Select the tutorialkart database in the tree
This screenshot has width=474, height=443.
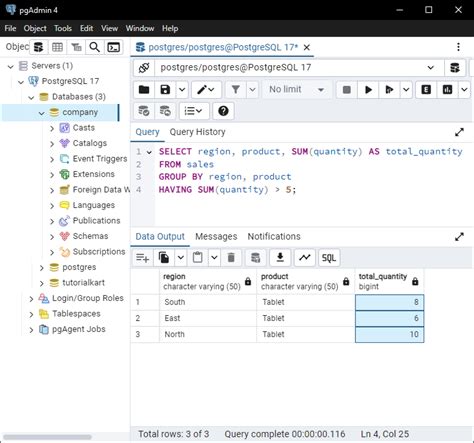(x=83, y=283)
